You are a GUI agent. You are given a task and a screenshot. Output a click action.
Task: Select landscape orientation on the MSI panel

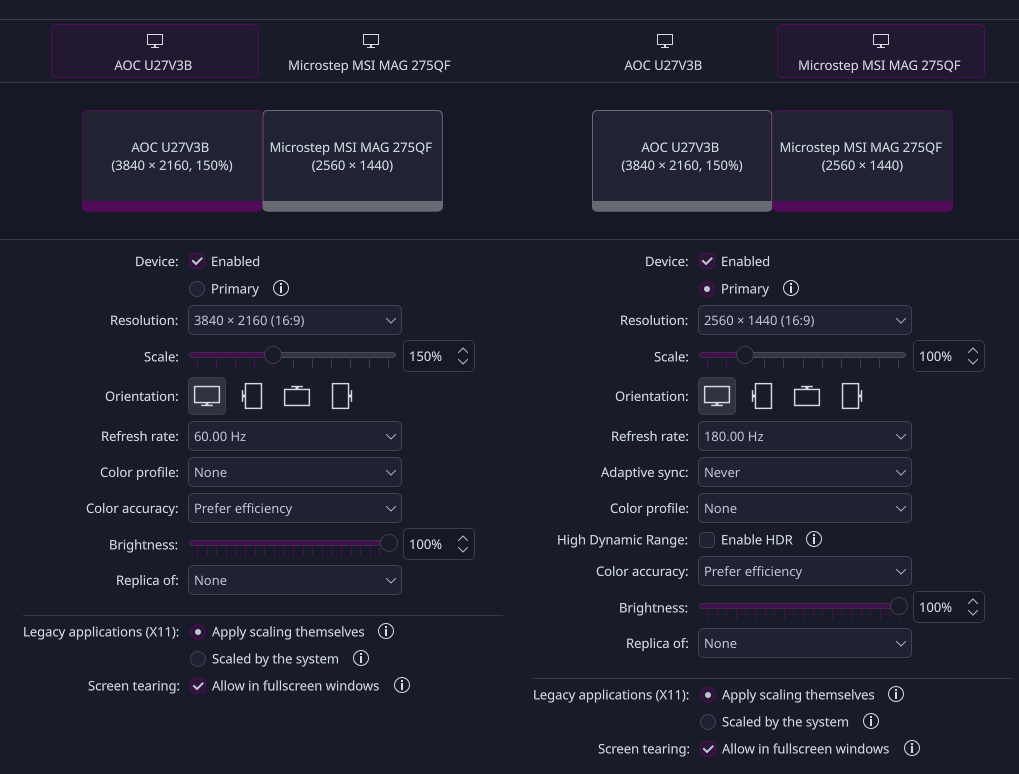[716, 395]
